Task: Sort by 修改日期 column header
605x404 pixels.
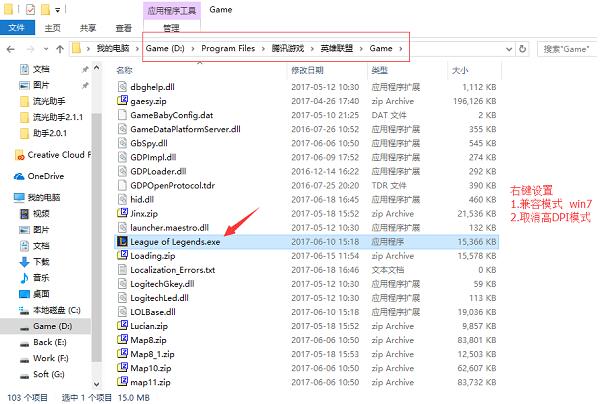Action: [307, 70]
